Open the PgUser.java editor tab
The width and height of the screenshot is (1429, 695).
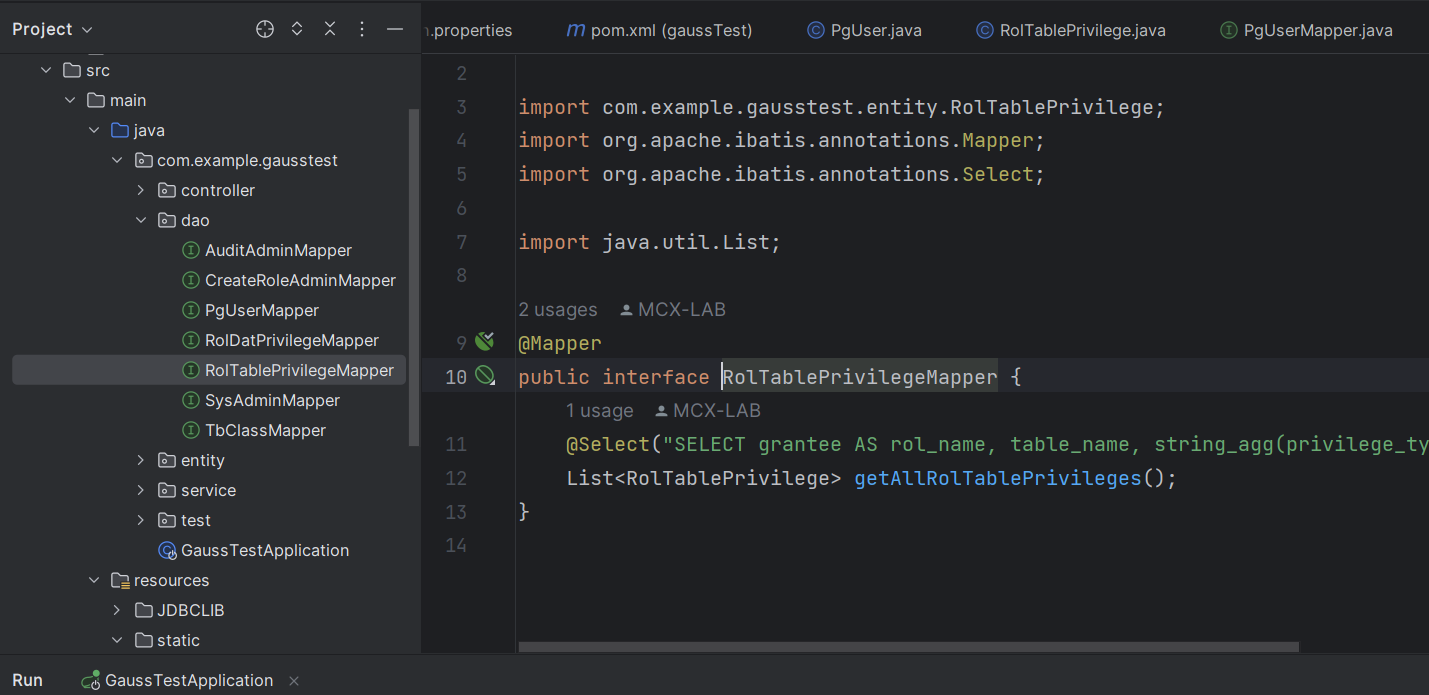tap(865, 30)
